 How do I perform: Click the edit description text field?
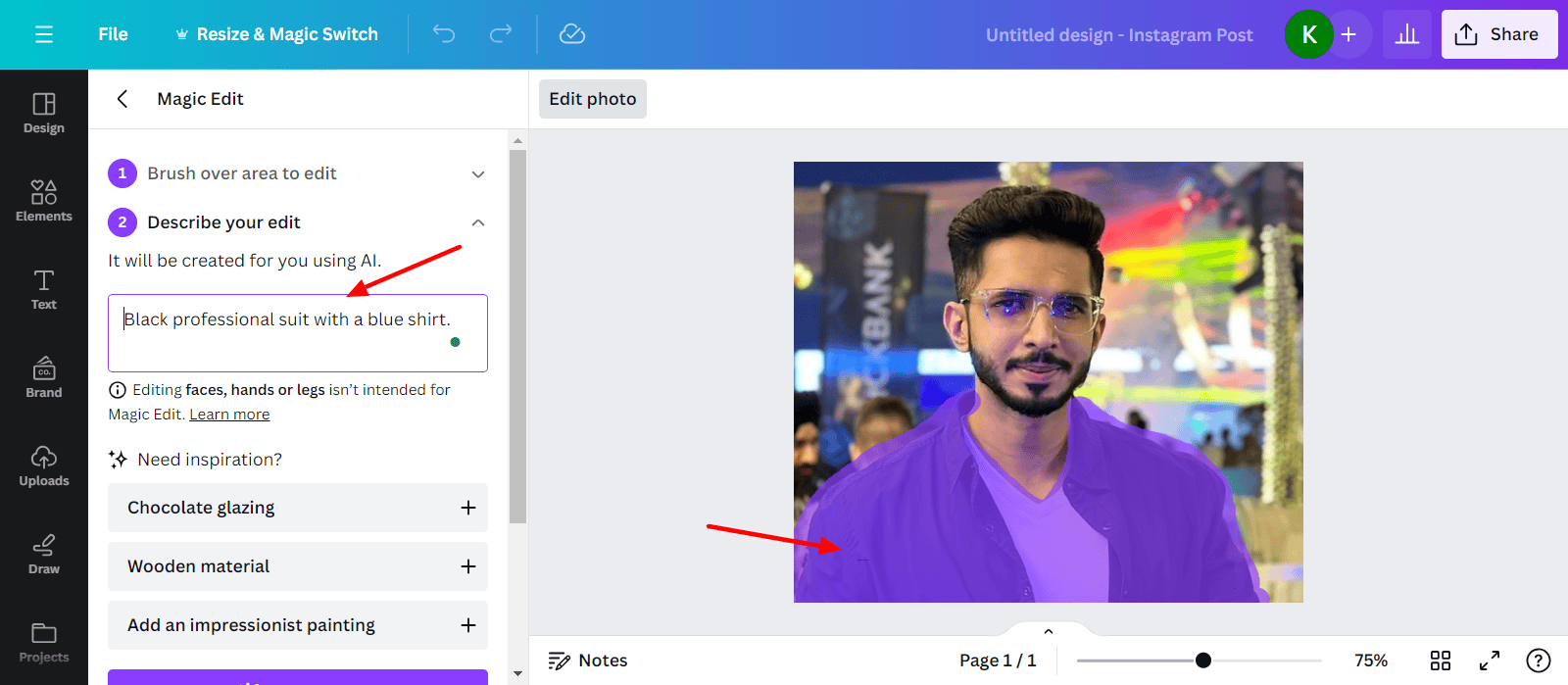(x=297, y=333)
